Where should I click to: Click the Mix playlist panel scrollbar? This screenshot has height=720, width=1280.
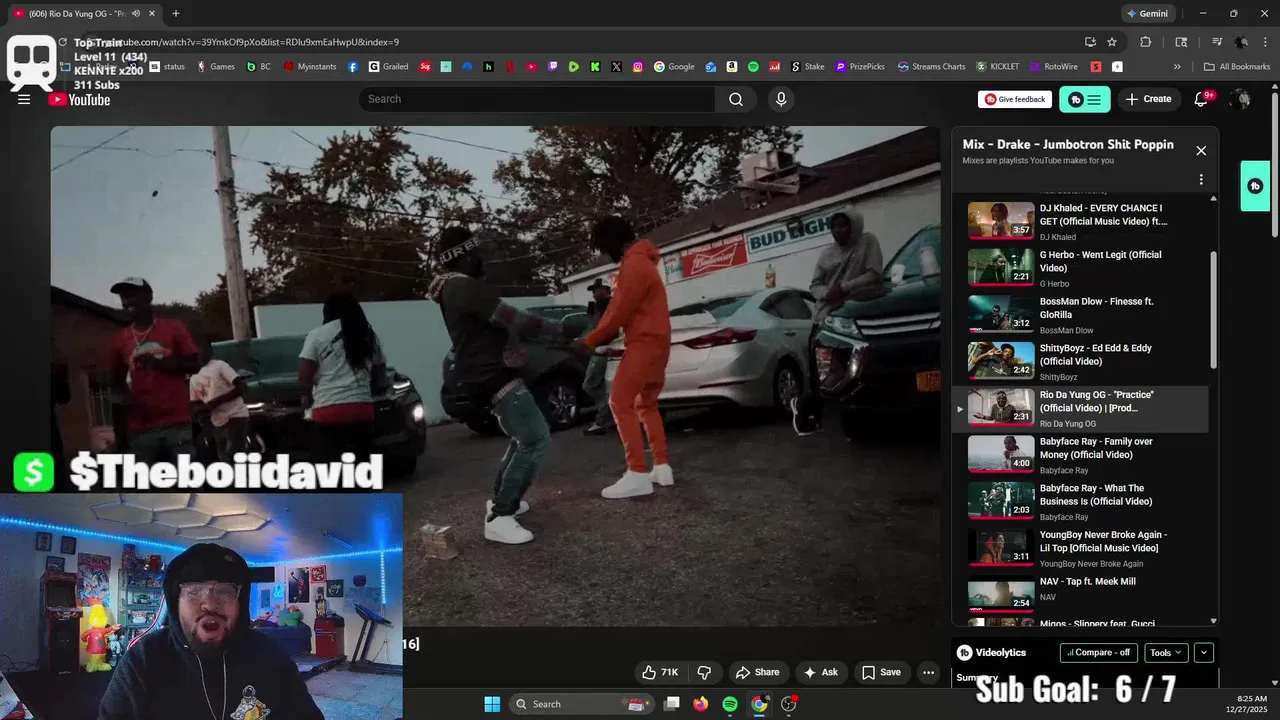[1214, 309]
